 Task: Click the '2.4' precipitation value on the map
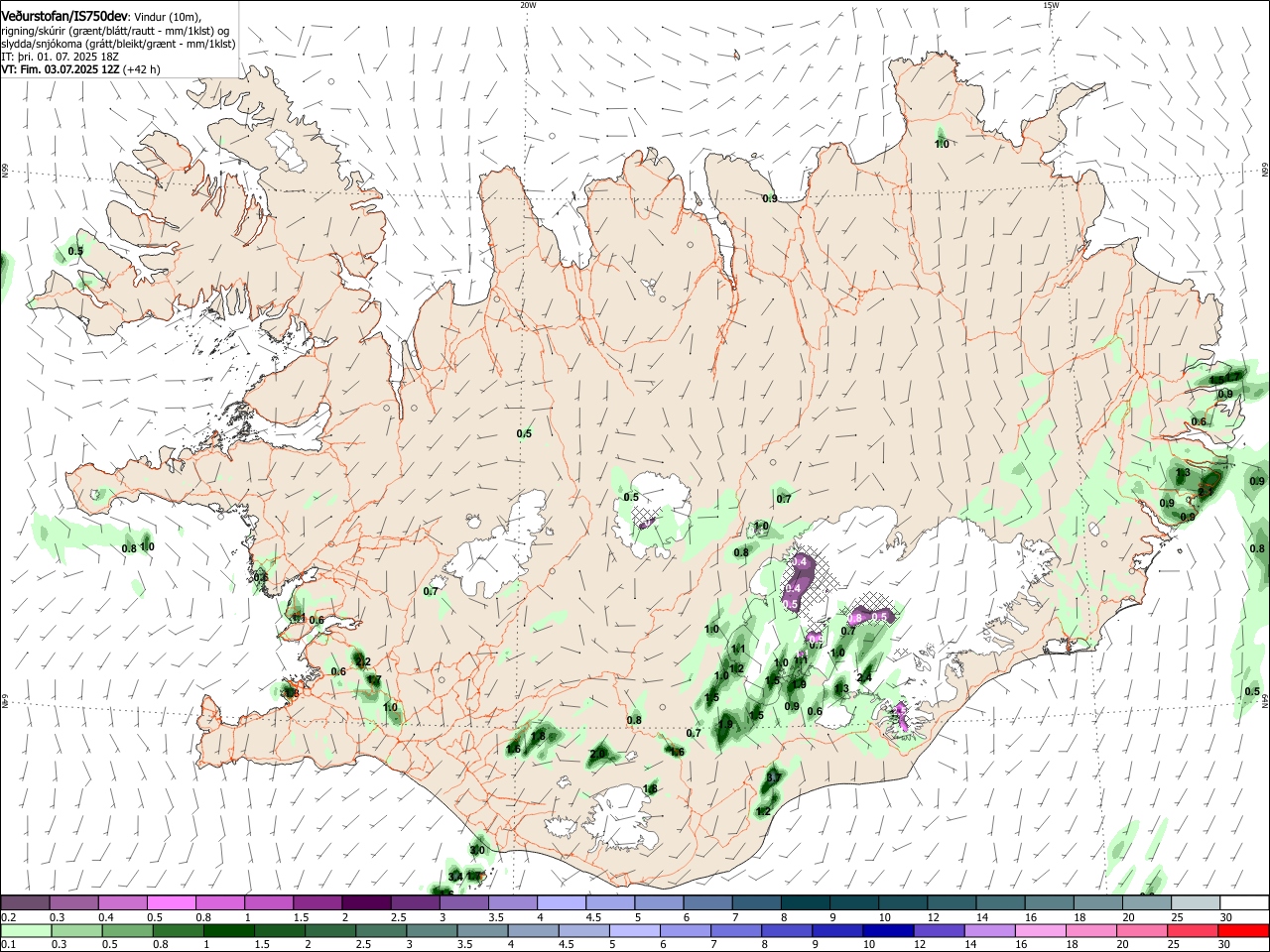coord(864,677)
